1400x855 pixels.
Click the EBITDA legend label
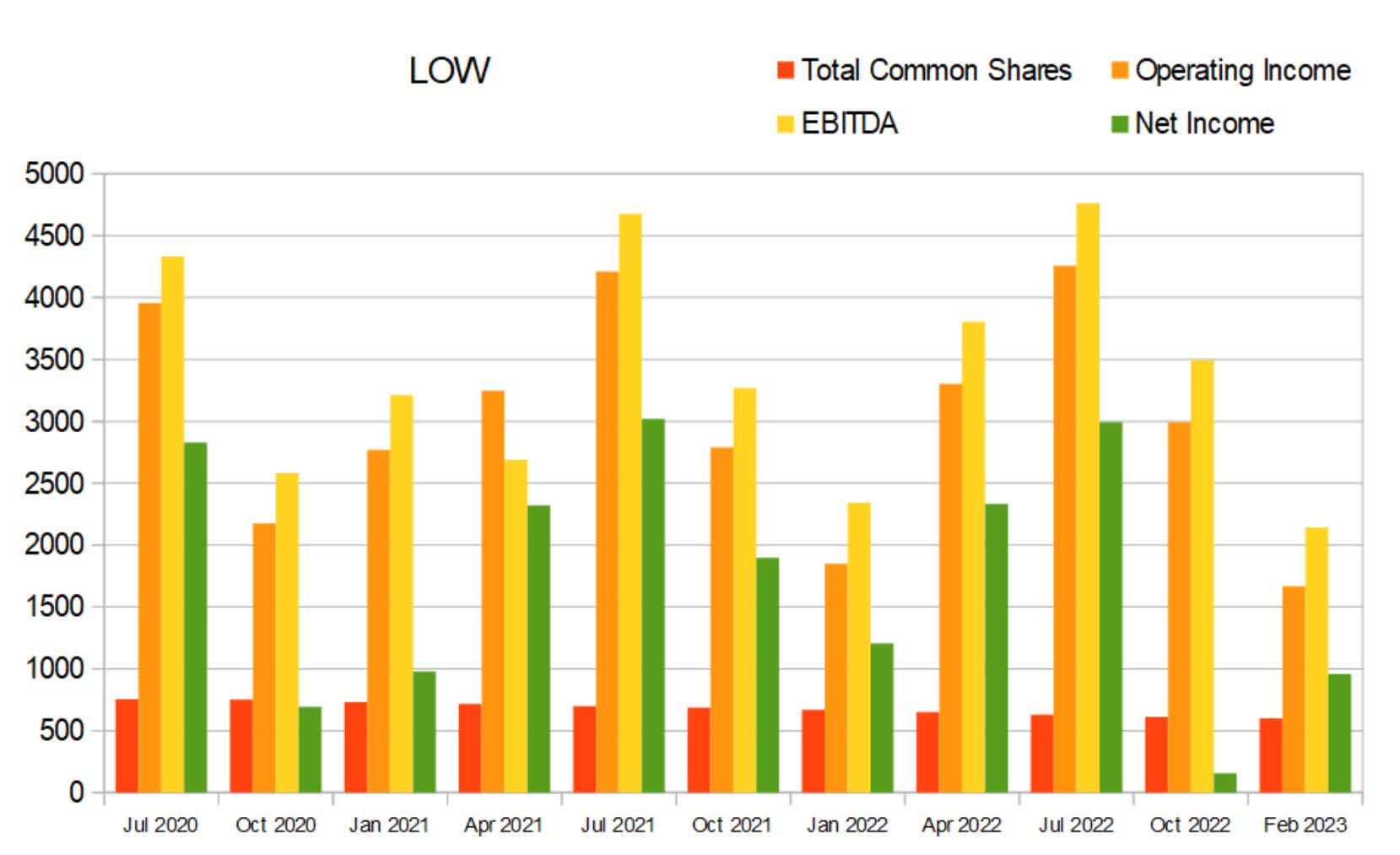pos(849,123)
